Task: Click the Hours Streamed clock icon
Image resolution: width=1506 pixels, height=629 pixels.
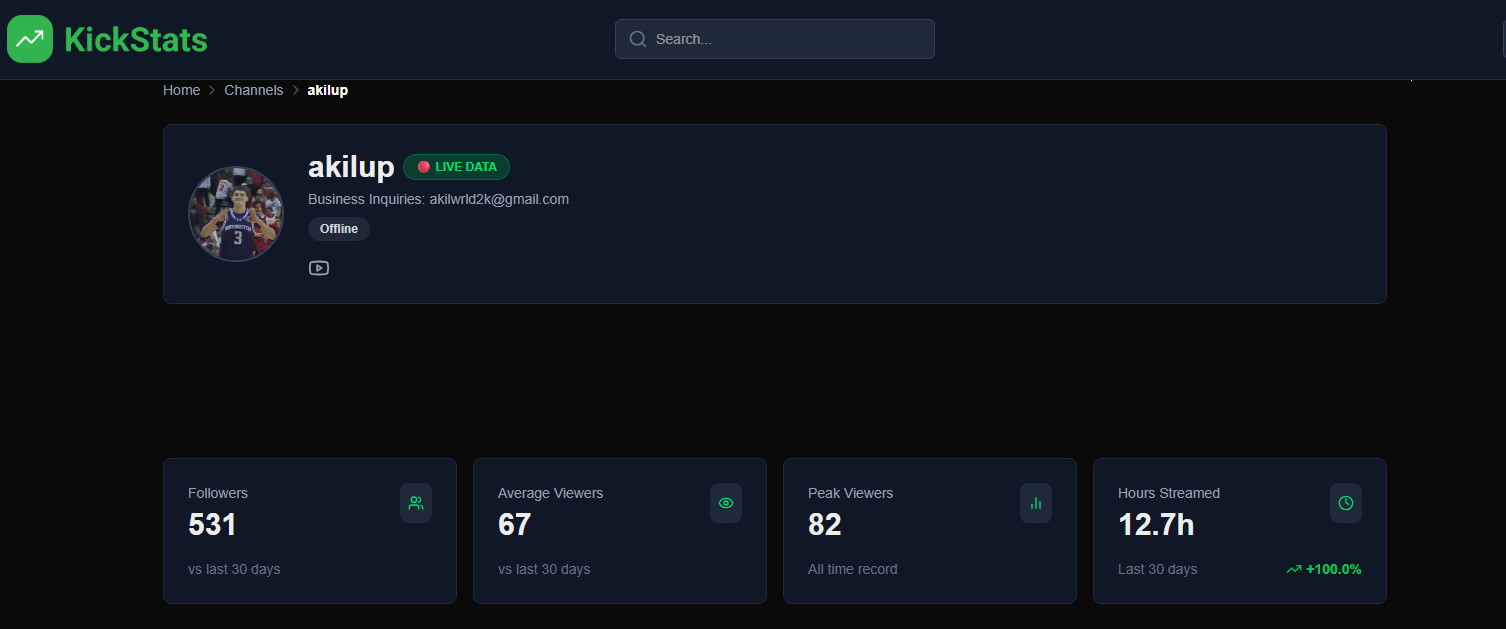Action: click(1346, 503)
